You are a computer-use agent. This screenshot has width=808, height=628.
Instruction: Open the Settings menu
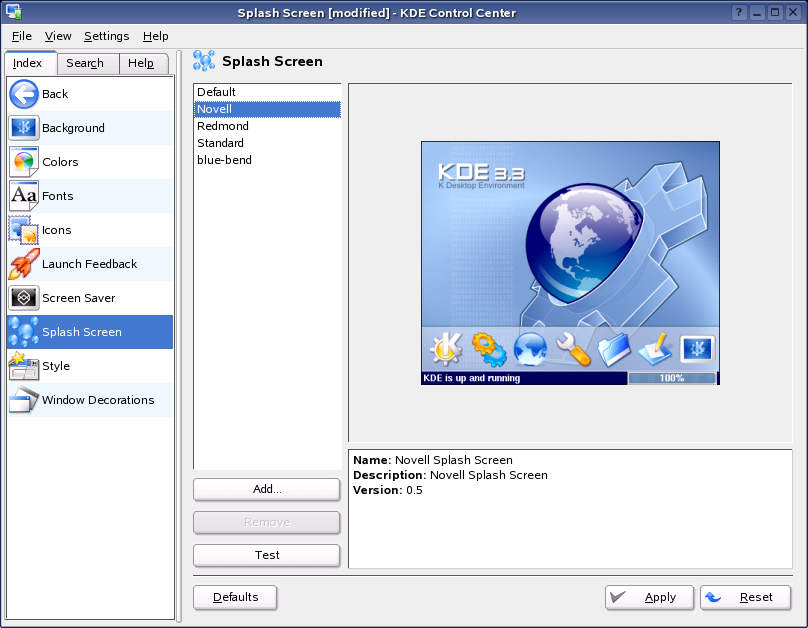pyautogui.click(x=107, y=36)
